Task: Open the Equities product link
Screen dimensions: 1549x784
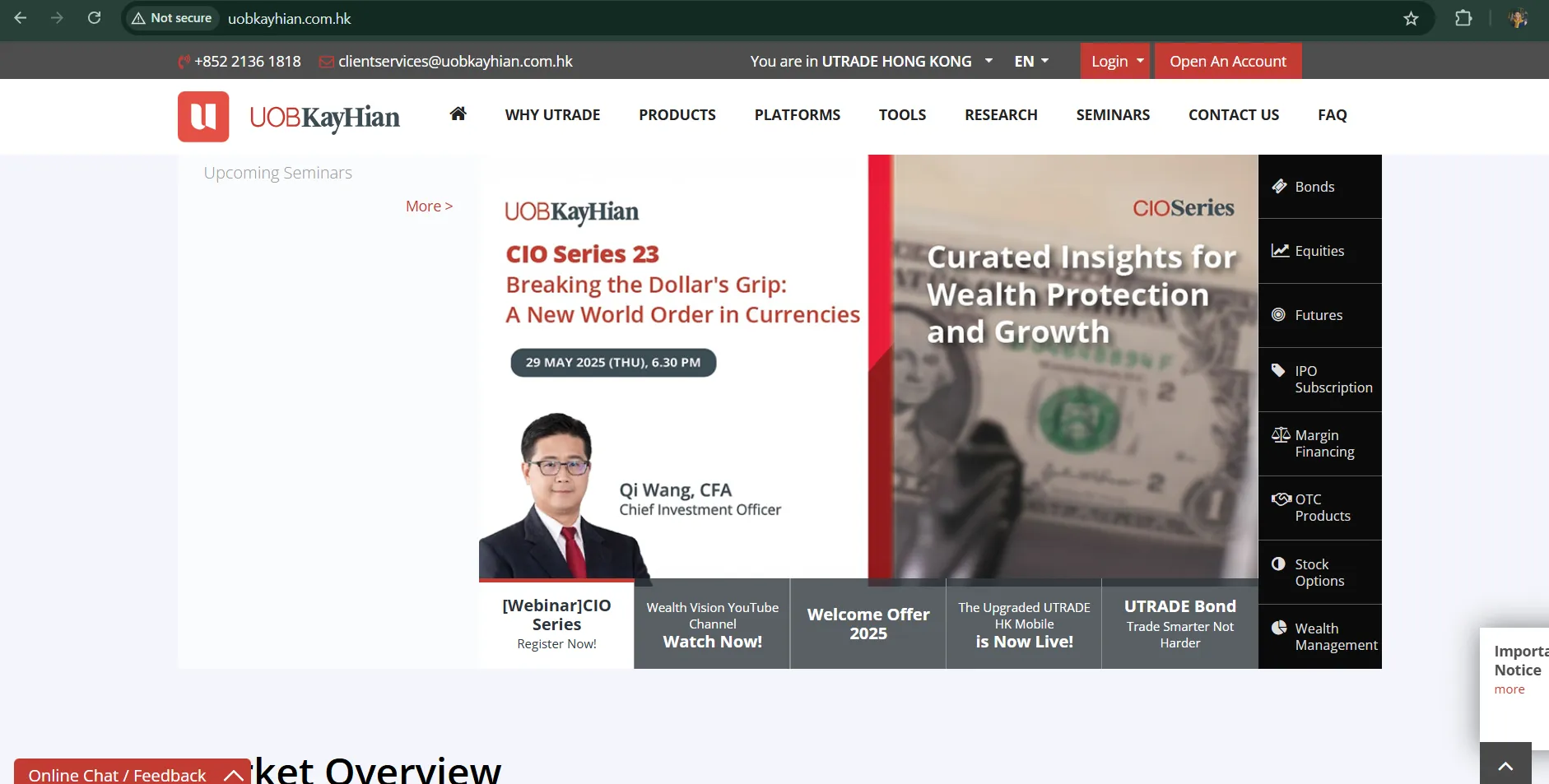Action: (1320, 251)
